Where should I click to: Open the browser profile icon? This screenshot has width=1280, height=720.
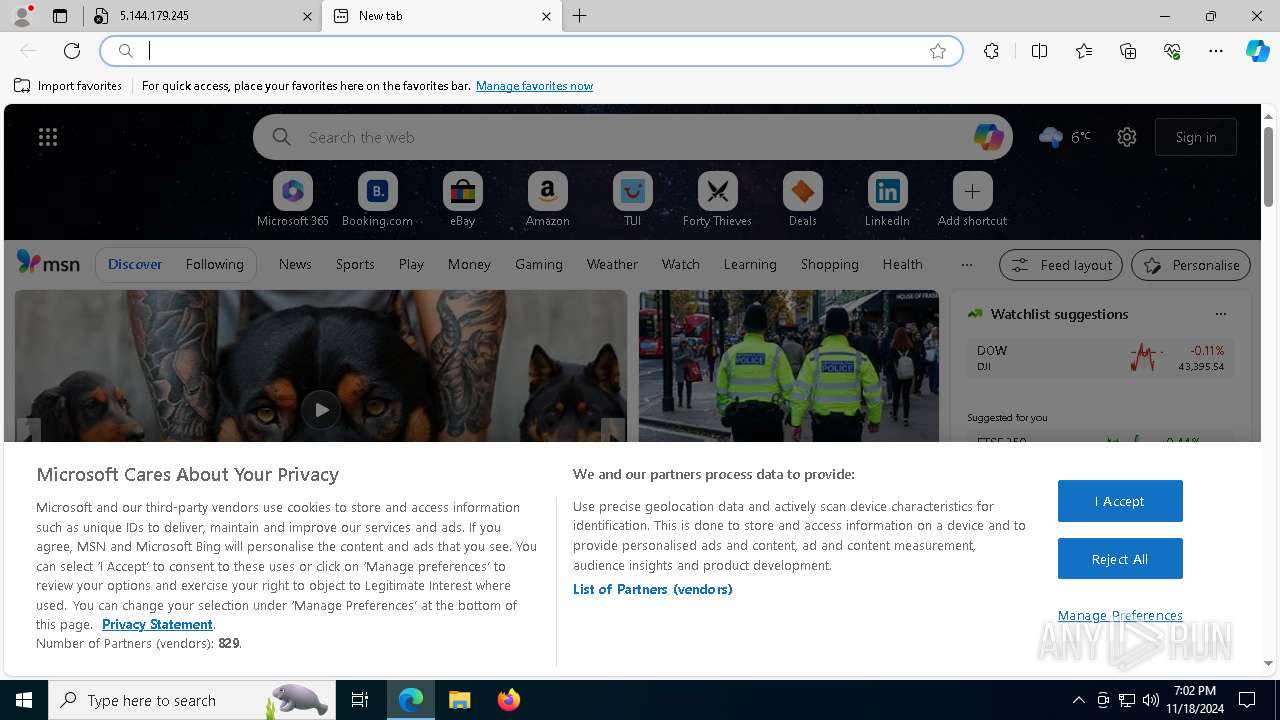tap(22, 16)
